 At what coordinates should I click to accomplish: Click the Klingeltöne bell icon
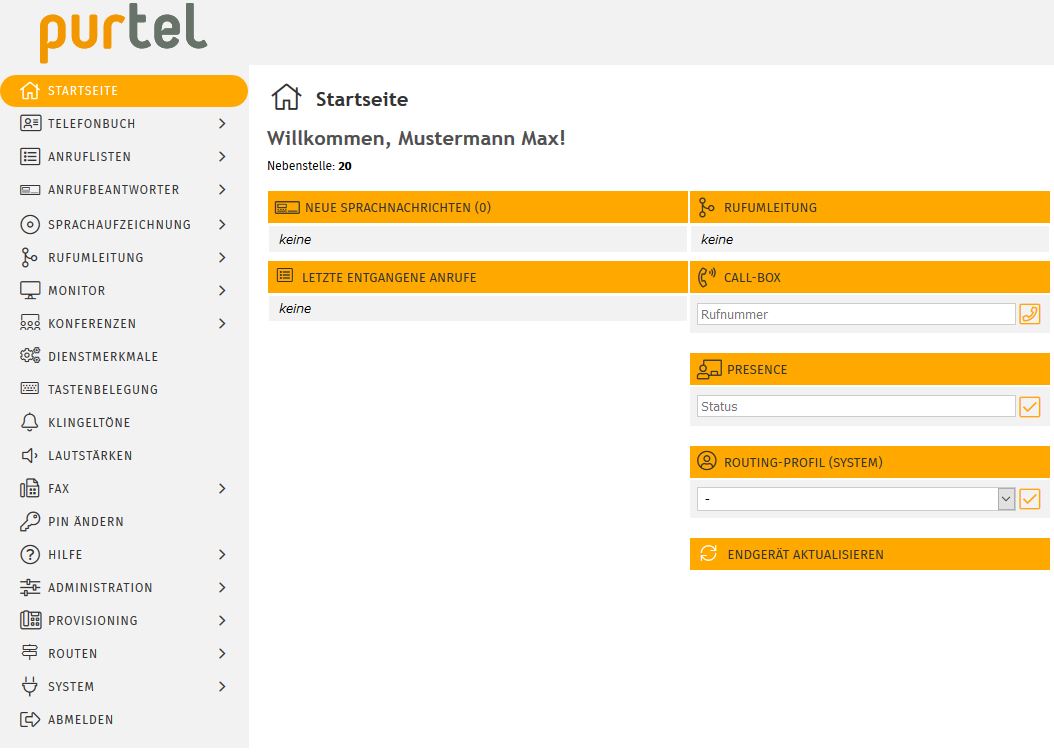(30, 422)
